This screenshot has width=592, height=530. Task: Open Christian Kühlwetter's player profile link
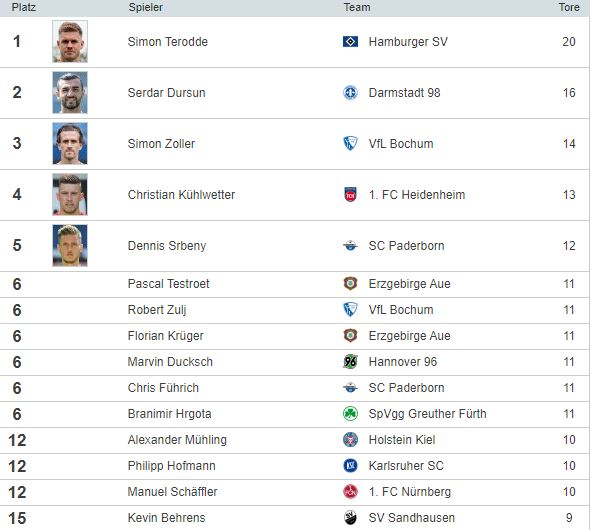pyautogui.click(x=181, y=195)
